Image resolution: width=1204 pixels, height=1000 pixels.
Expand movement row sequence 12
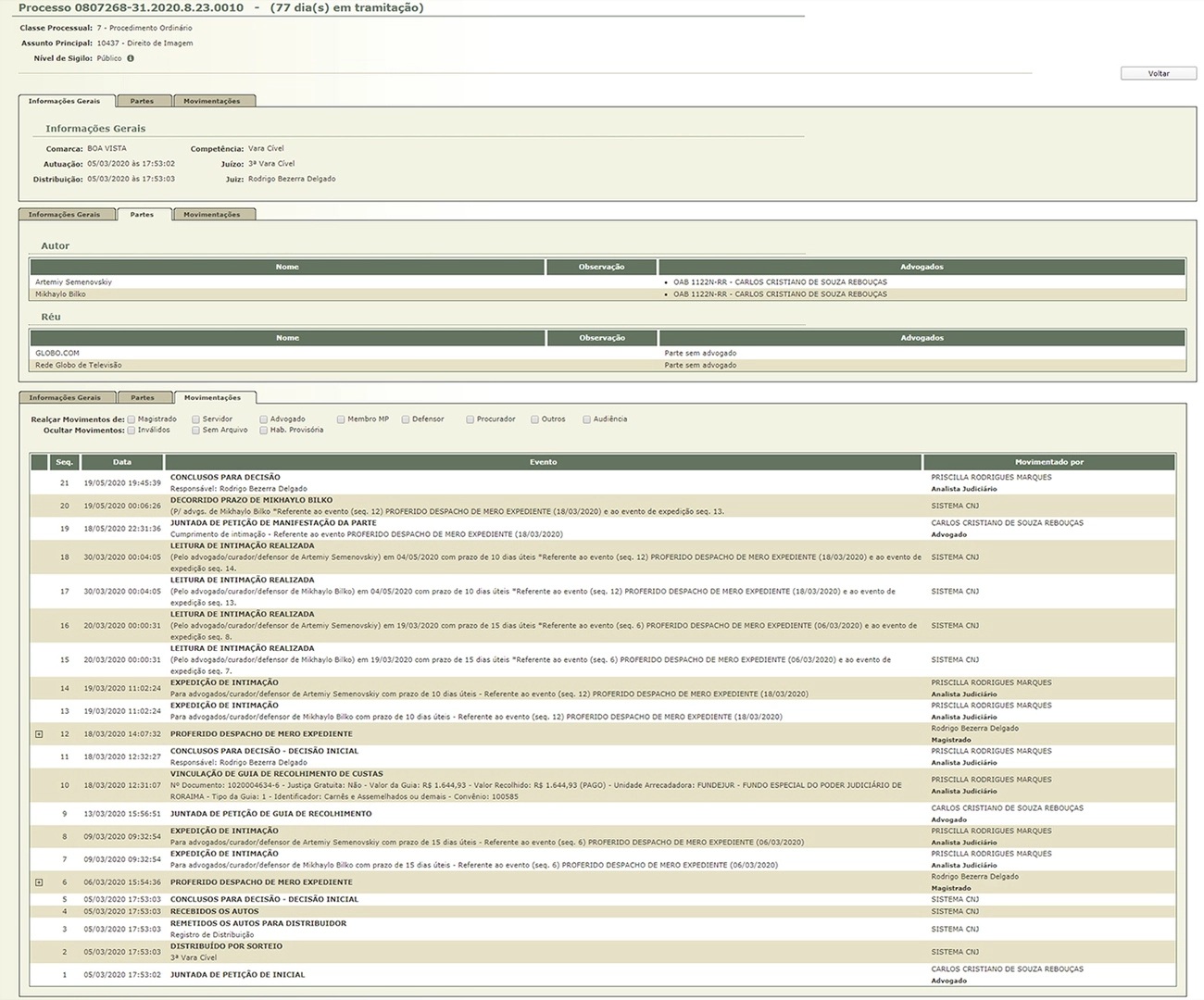pyautogui.click(x=39, y=734)
